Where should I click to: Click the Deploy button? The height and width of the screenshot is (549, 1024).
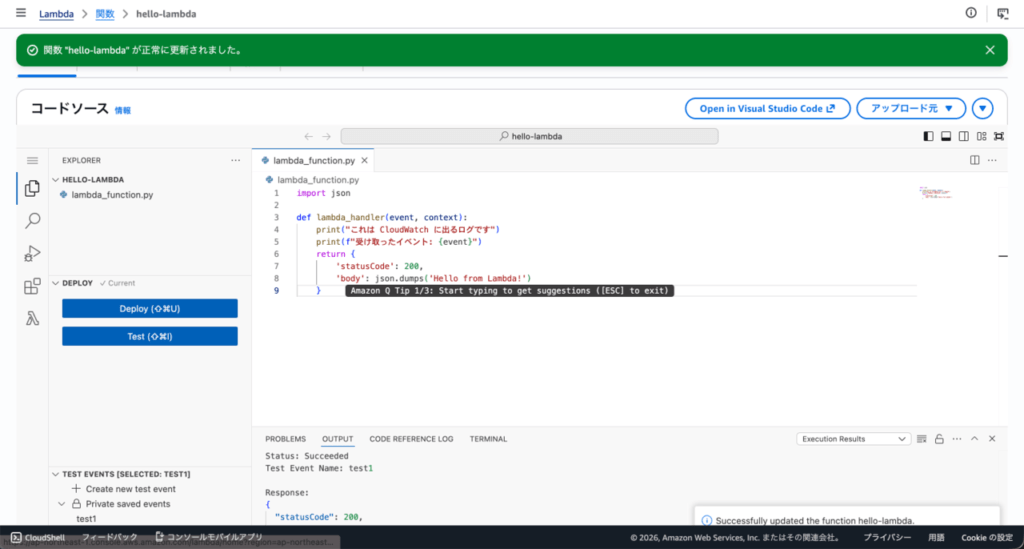[150, 309]
